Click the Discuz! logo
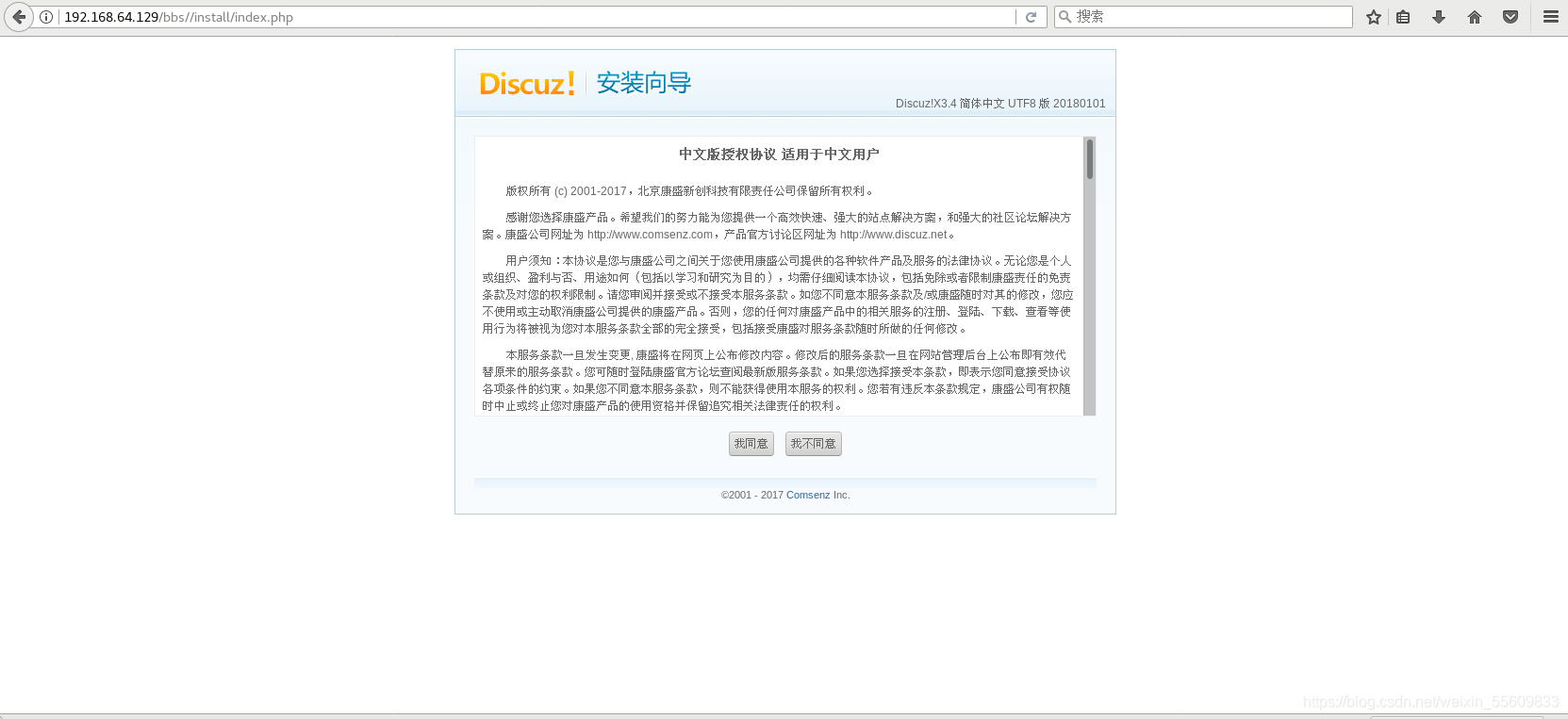The image size is (1568, 719). coord(527,84)
